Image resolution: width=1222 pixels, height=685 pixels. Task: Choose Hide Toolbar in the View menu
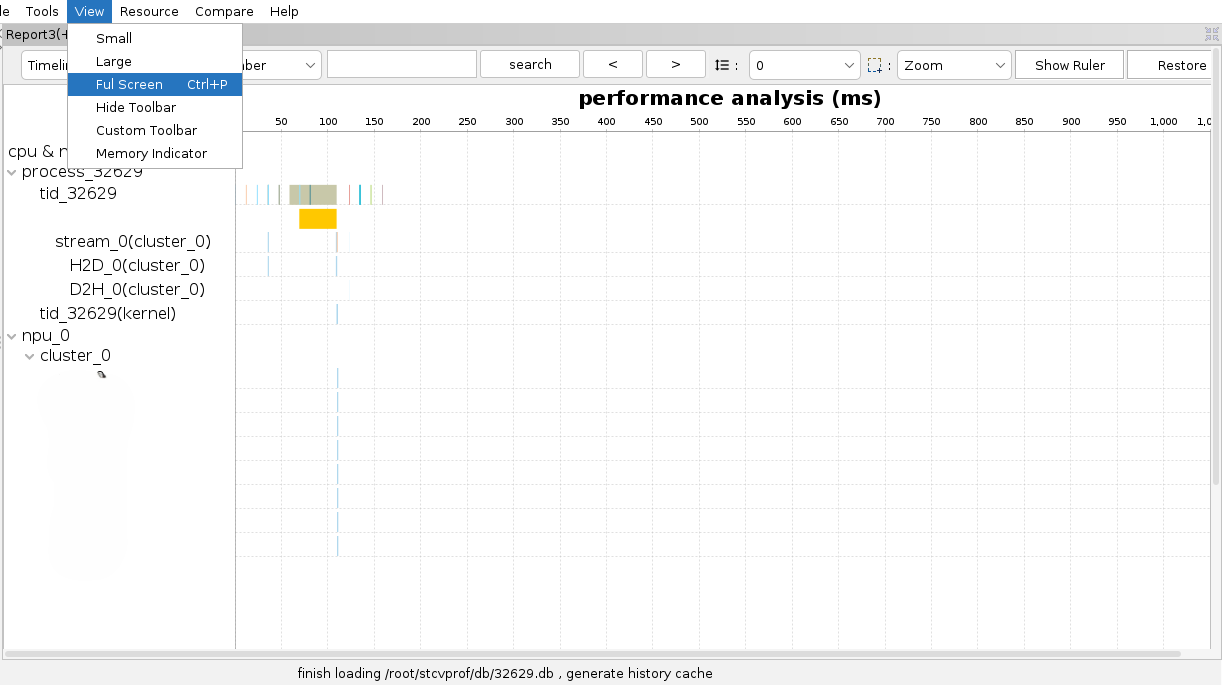click(x=136, y=108)
